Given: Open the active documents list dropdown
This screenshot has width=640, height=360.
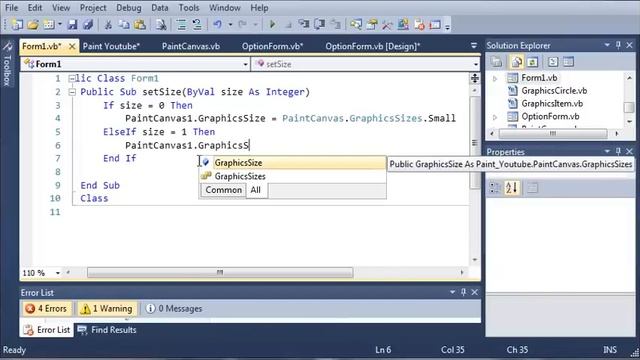Looking at the screenshot, I should (x=473, y=46).
